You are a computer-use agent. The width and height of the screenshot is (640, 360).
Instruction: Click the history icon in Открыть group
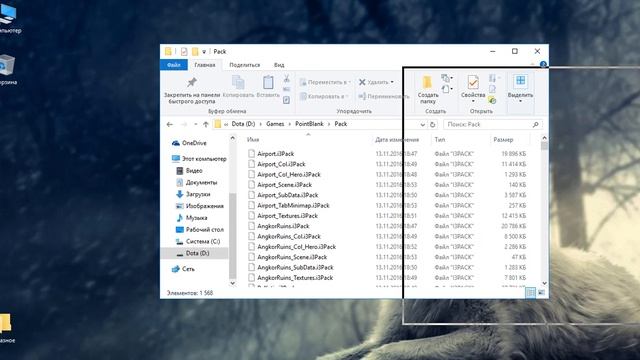pos(492,100)
